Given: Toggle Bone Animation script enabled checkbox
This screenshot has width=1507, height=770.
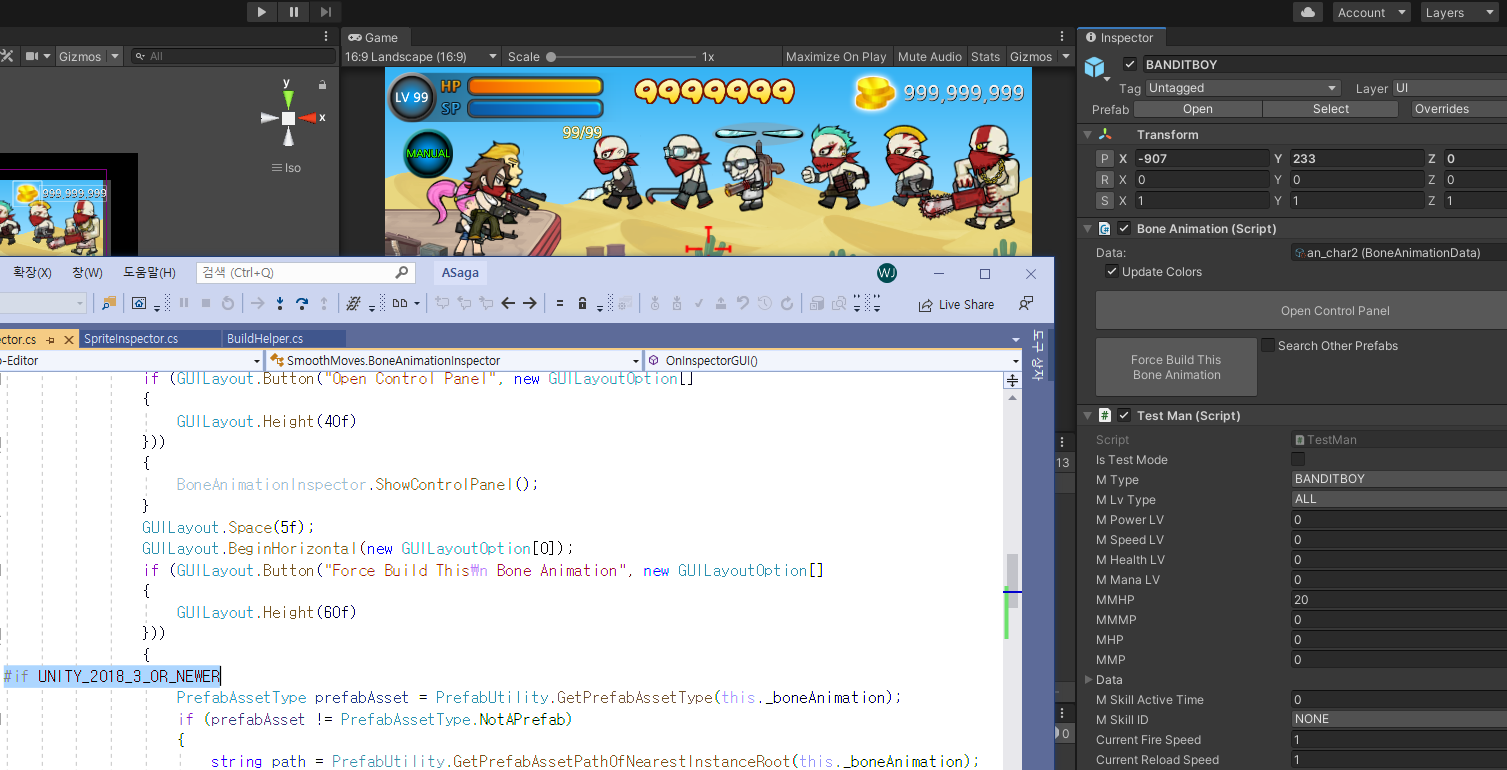Looking at the screenshot, I should click(x=1124, y=228).
